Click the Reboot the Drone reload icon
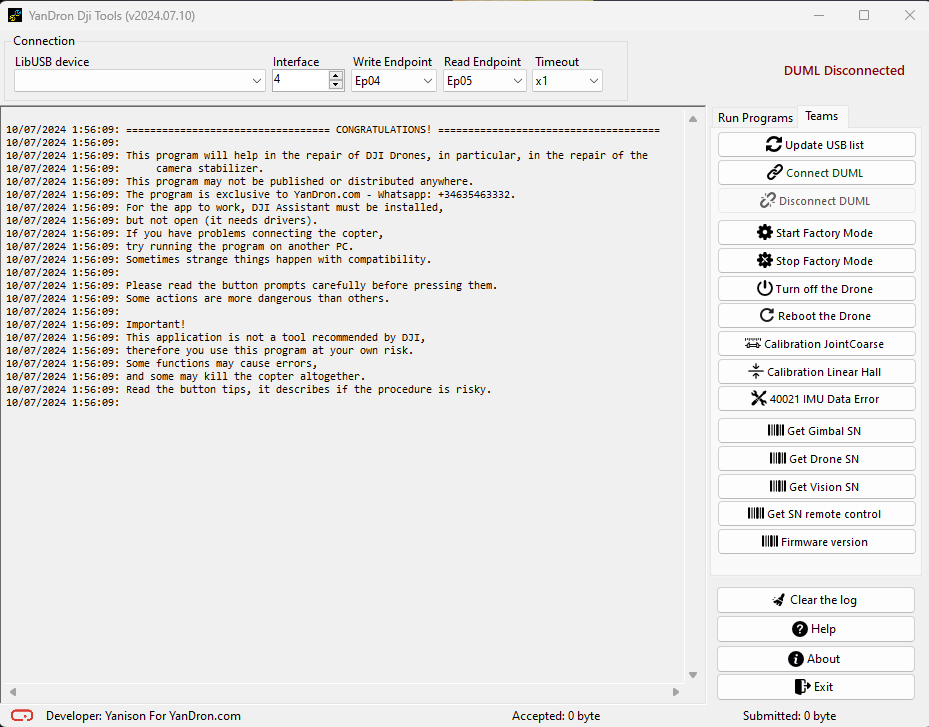Screen dimensions: 929x727 point(768,316)
